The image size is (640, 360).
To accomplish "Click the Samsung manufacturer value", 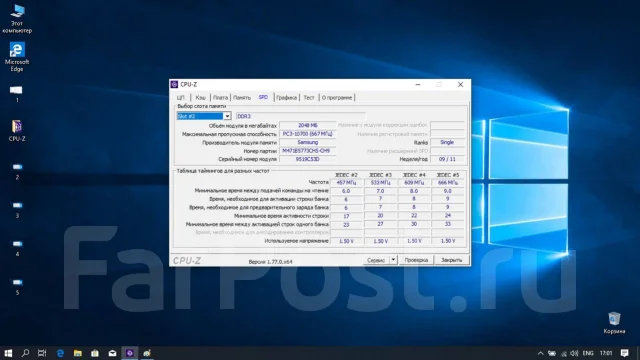I will pos(307,142).
